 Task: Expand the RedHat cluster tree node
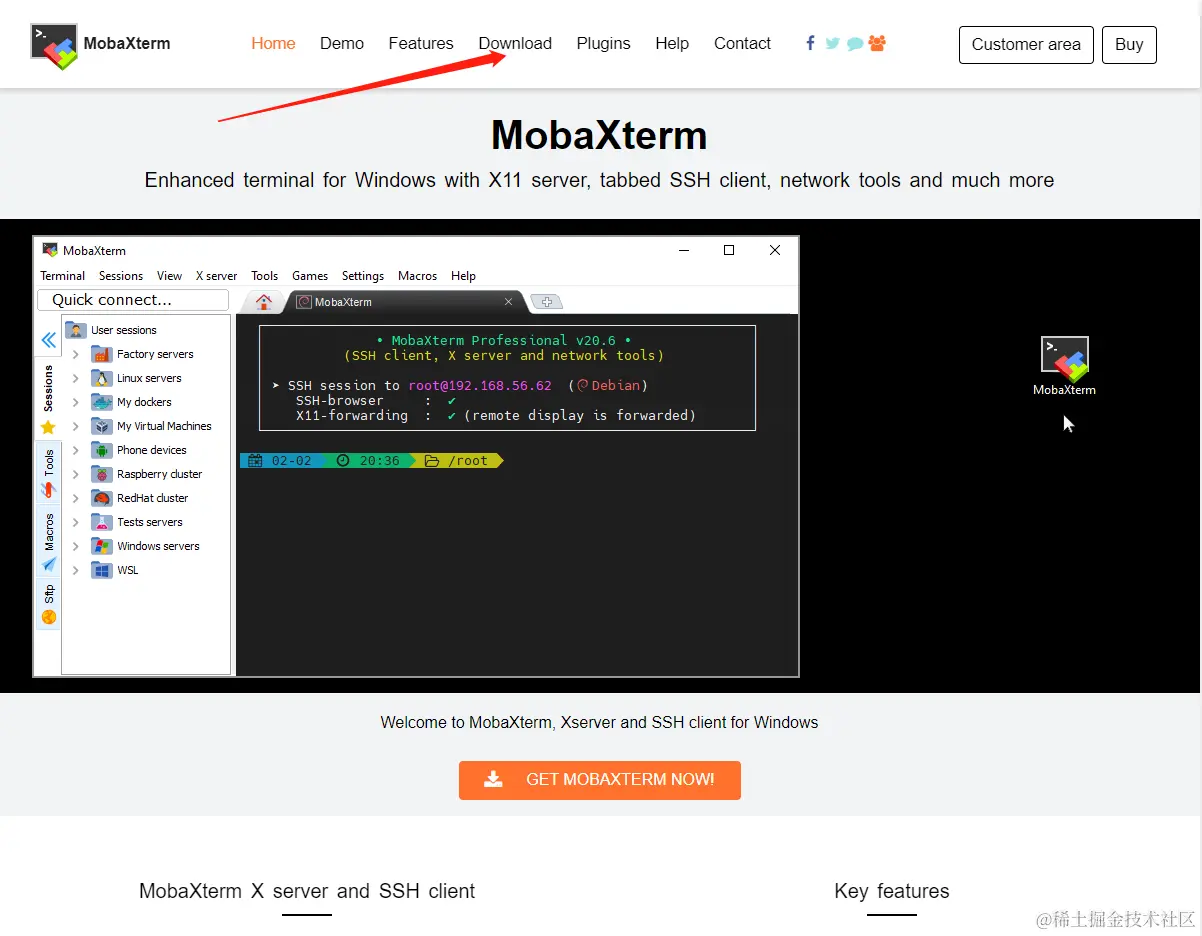(75, 498)
